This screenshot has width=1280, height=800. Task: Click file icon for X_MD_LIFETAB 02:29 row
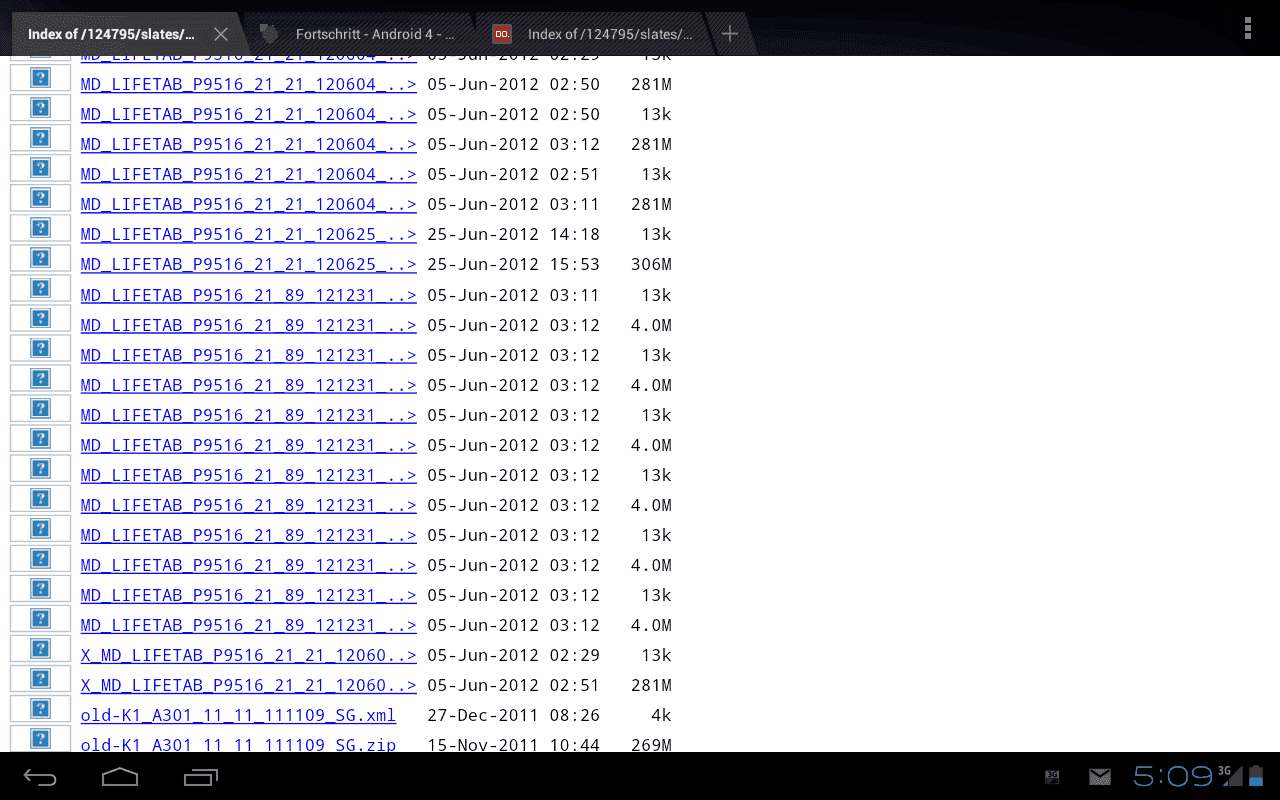click(x=41, y=649)
